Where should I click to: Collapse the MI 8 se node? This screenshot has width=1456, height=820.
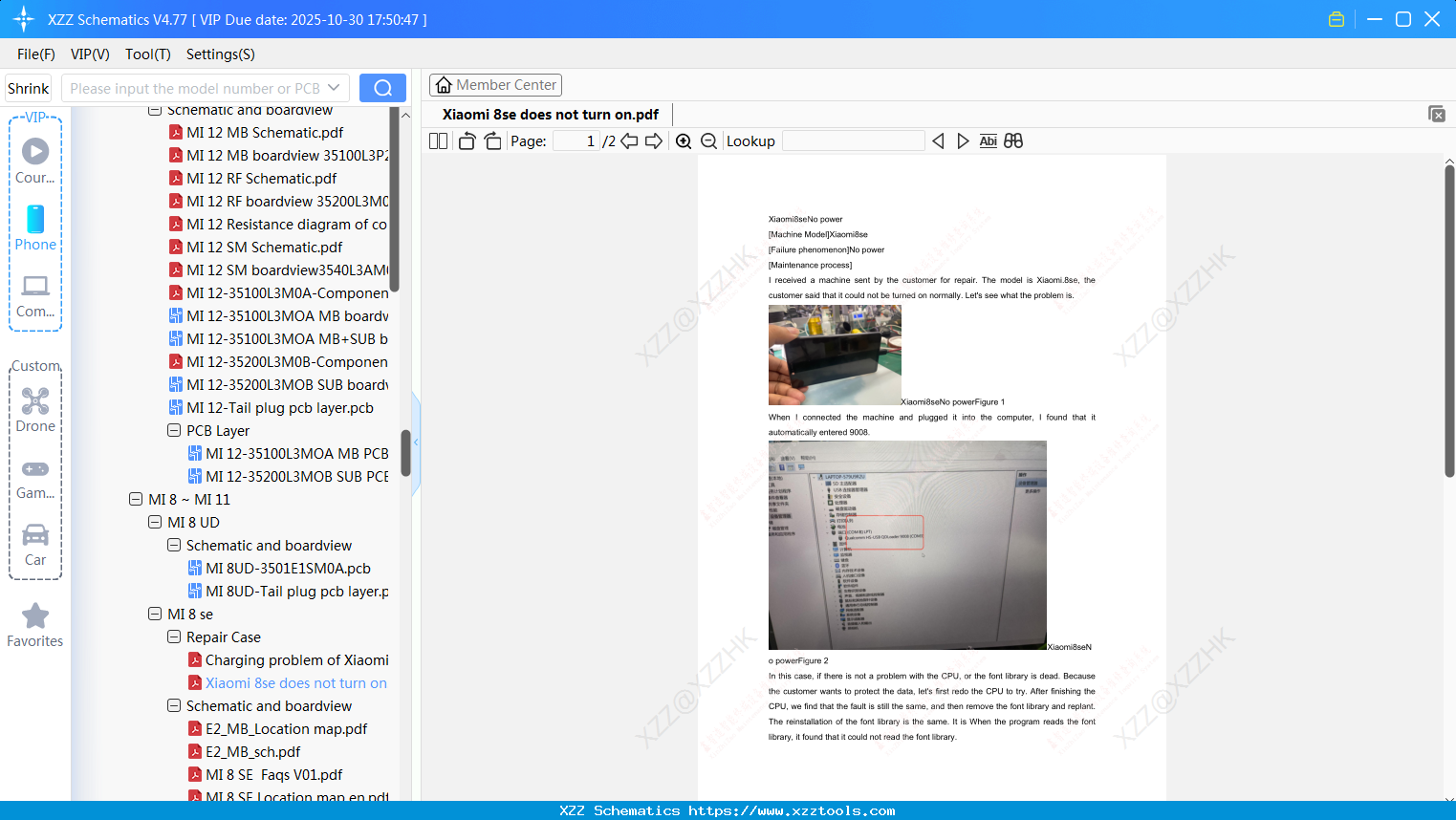click(x=155, y=615)
